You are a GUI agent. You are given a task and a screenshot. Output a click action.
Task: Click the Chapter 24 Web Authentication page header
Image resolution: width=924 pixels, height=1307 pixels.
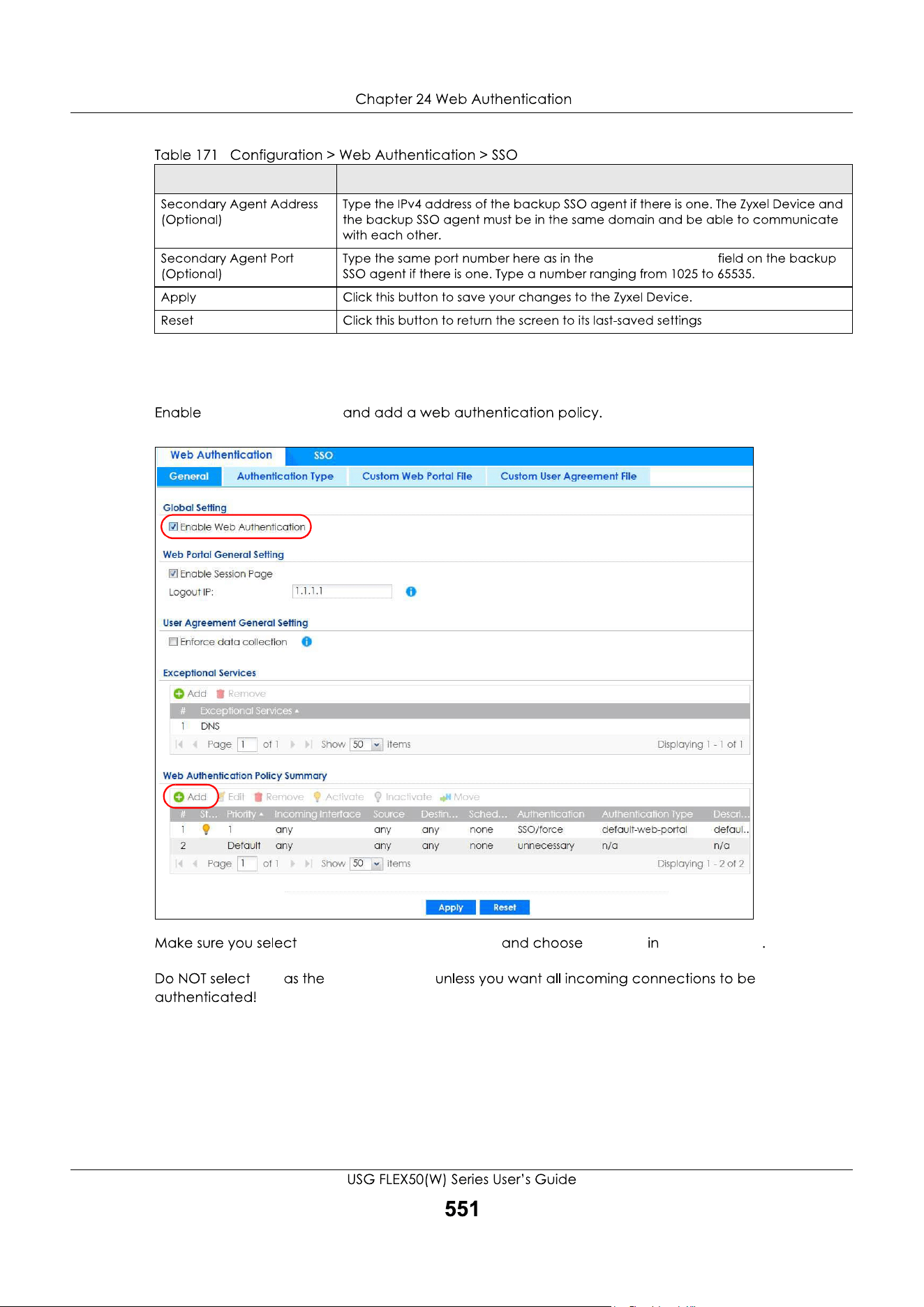point(463,99)
